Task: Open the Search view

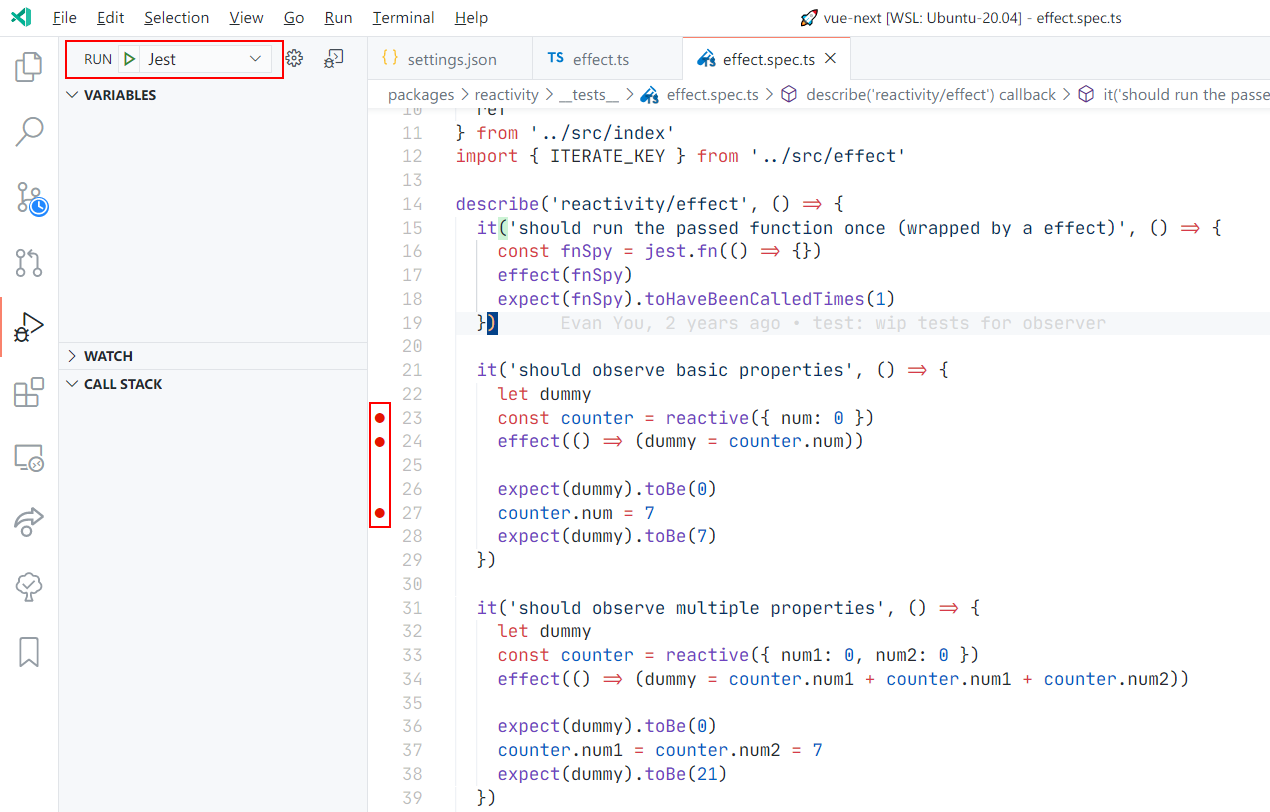Action: 28,131
